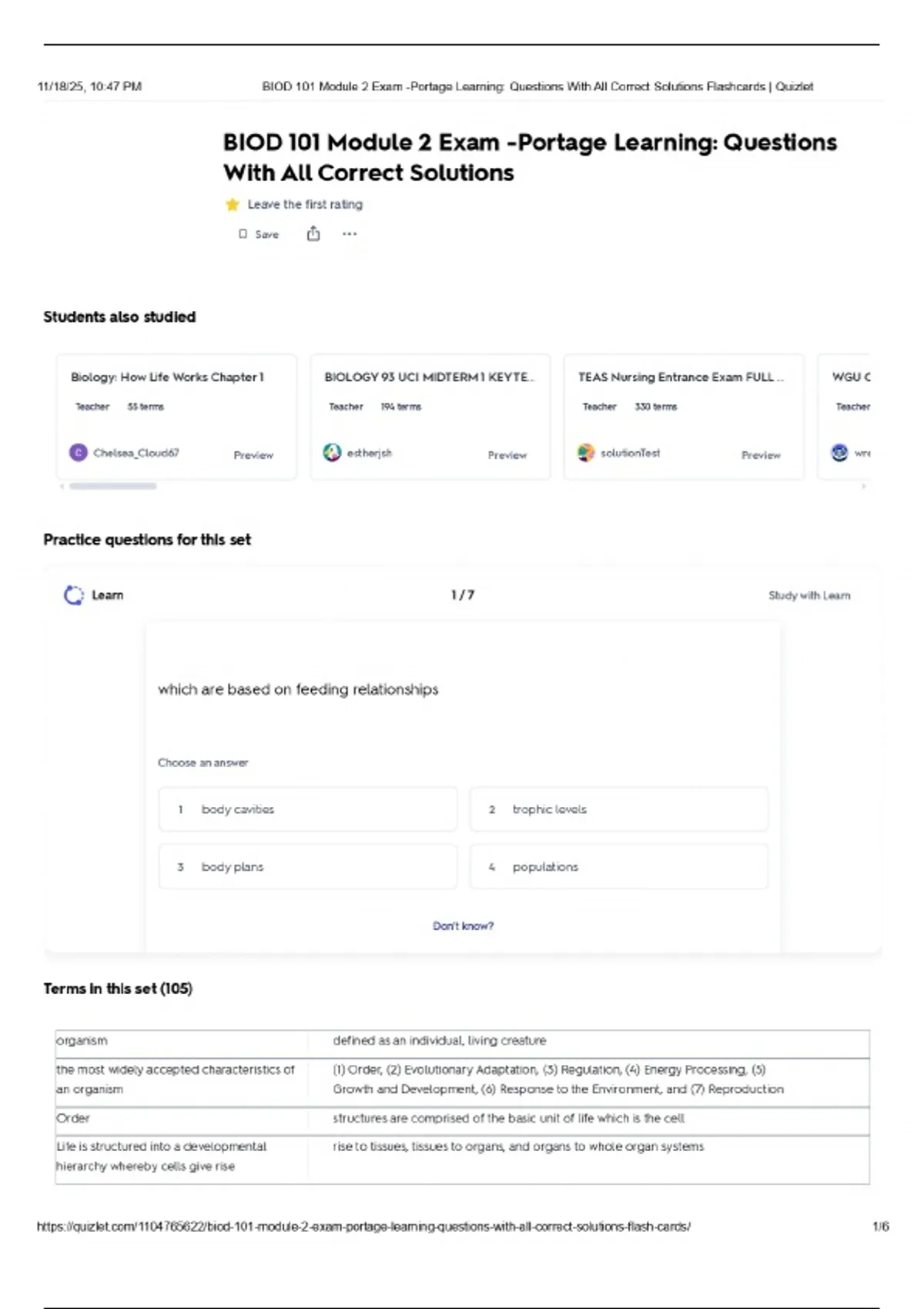Screen dimensions: 924x1309
Task: Preview the TEAS Nursing Entrance Exam set
Action: 761,455
